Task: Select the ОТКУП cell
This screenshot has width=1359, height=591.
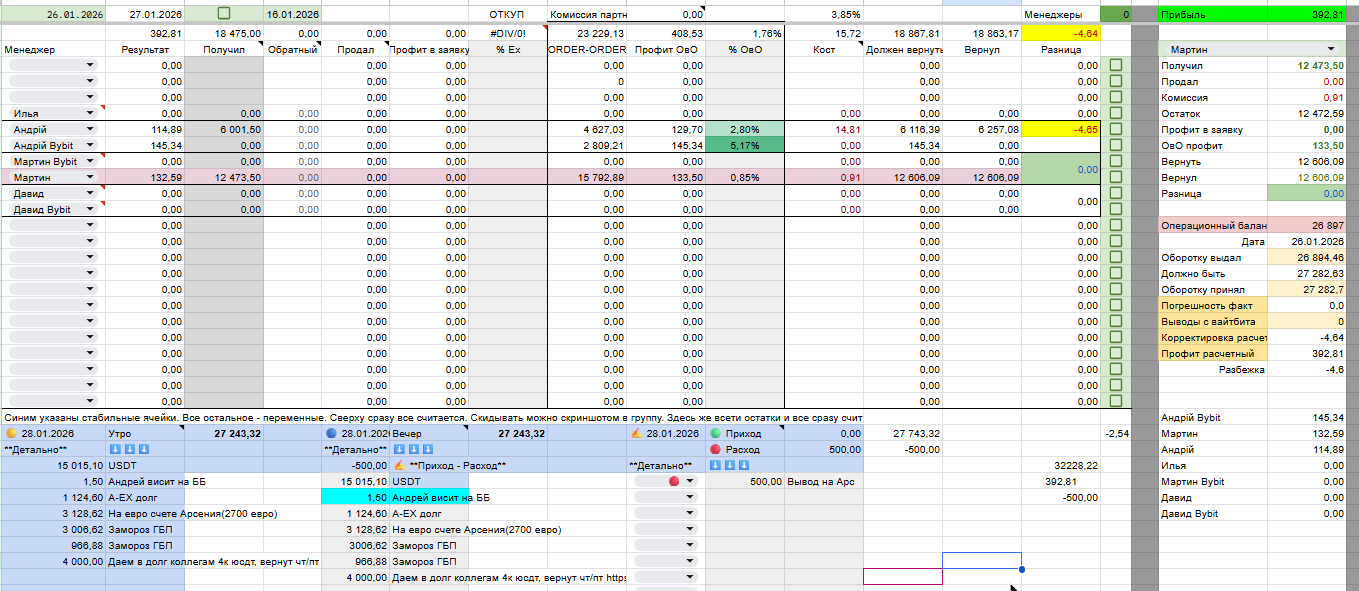Action: (x=508, y=14)
